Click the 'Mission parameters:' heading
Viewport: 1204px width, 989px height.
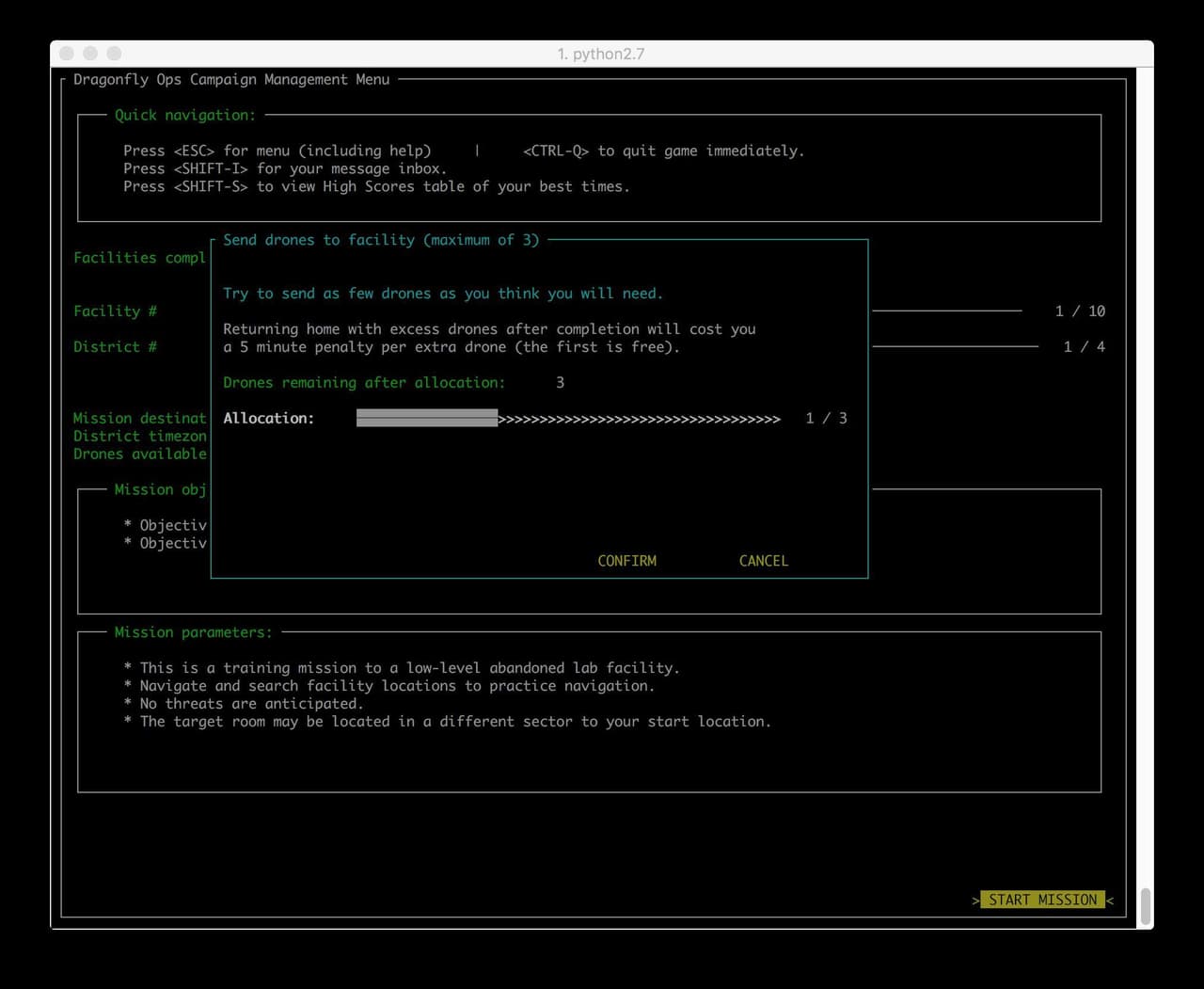193,632
